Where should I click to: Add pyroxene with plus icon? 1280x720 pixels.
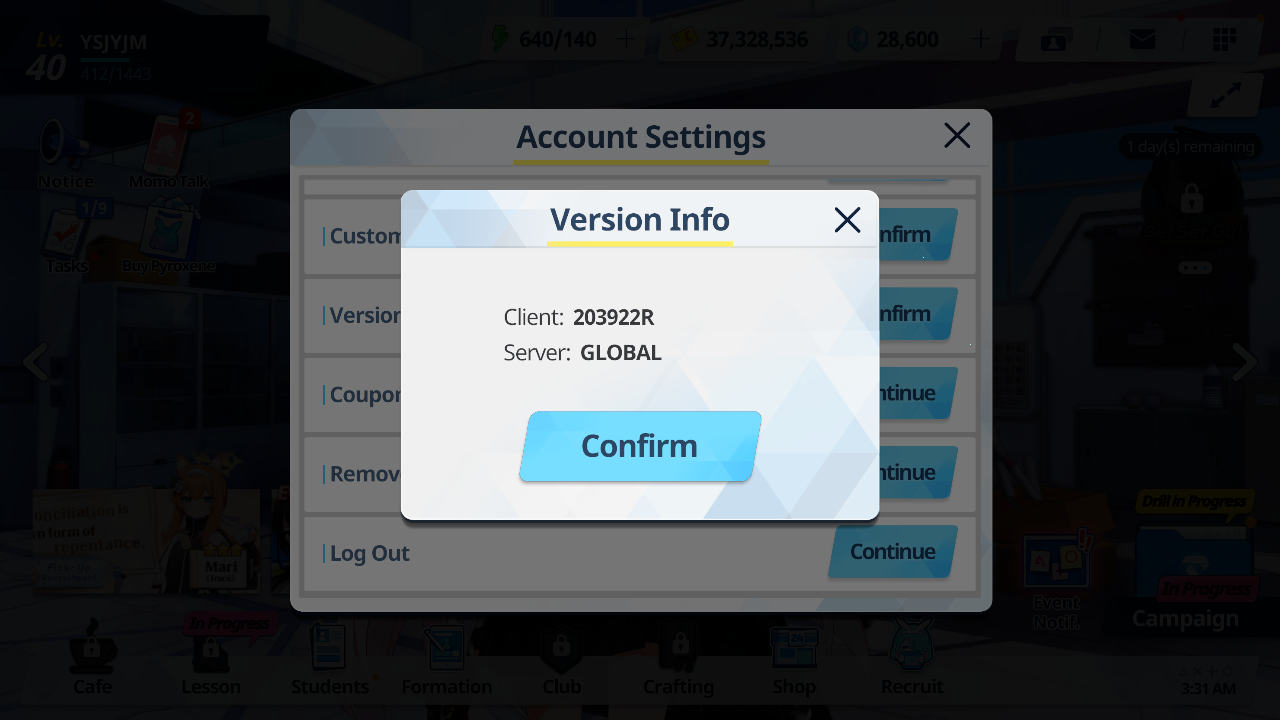(x=981, y=39)
